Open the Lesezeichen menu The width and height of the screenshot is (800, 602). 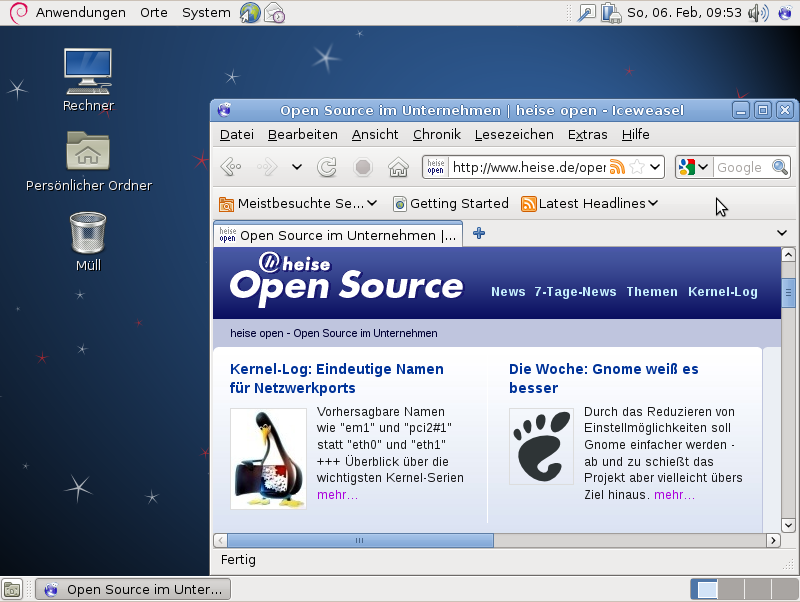click(514, 135)
